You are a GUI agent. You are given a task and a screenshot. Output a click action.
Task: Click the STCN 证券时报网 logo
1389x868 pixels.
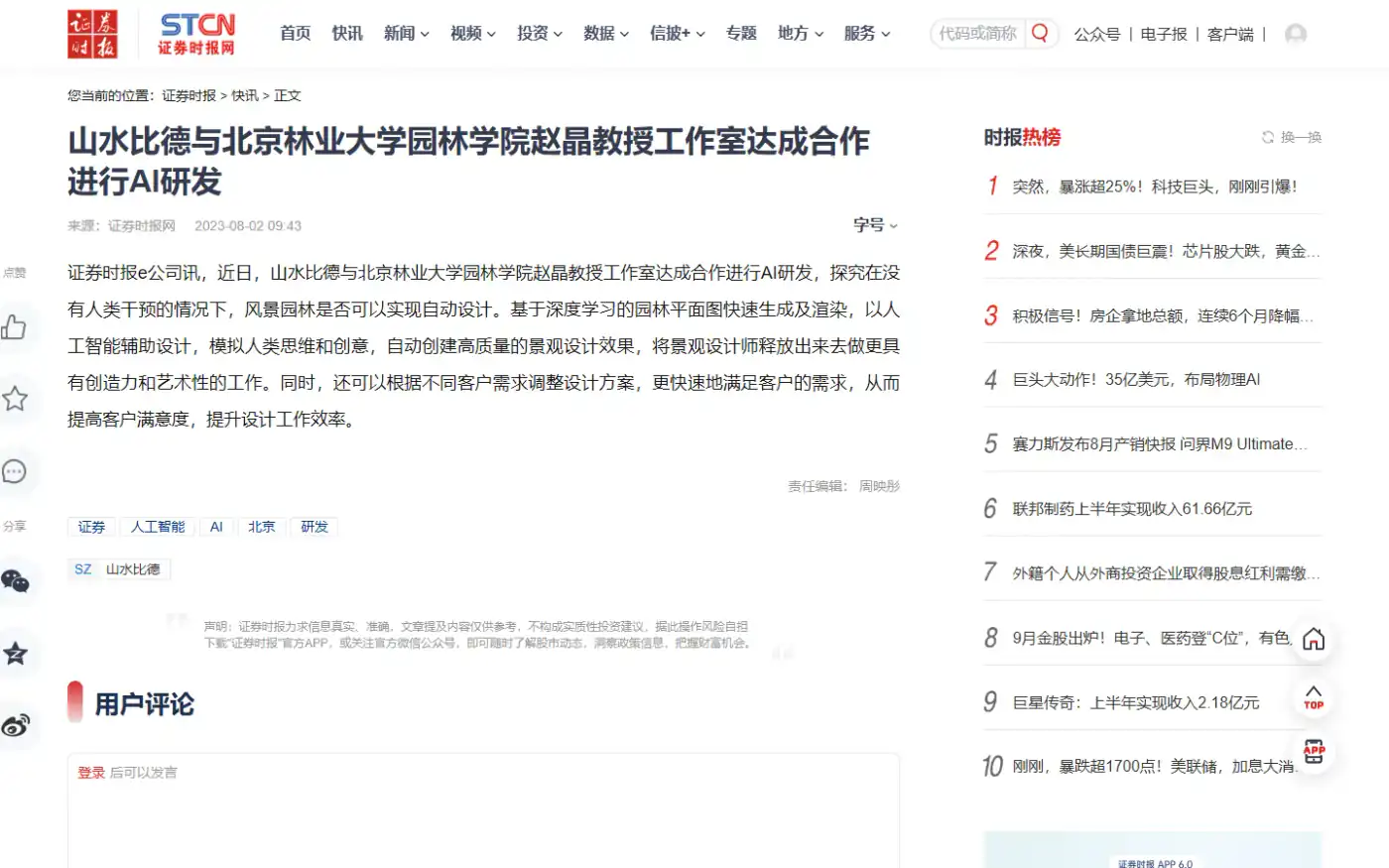(x=196, y=34)
